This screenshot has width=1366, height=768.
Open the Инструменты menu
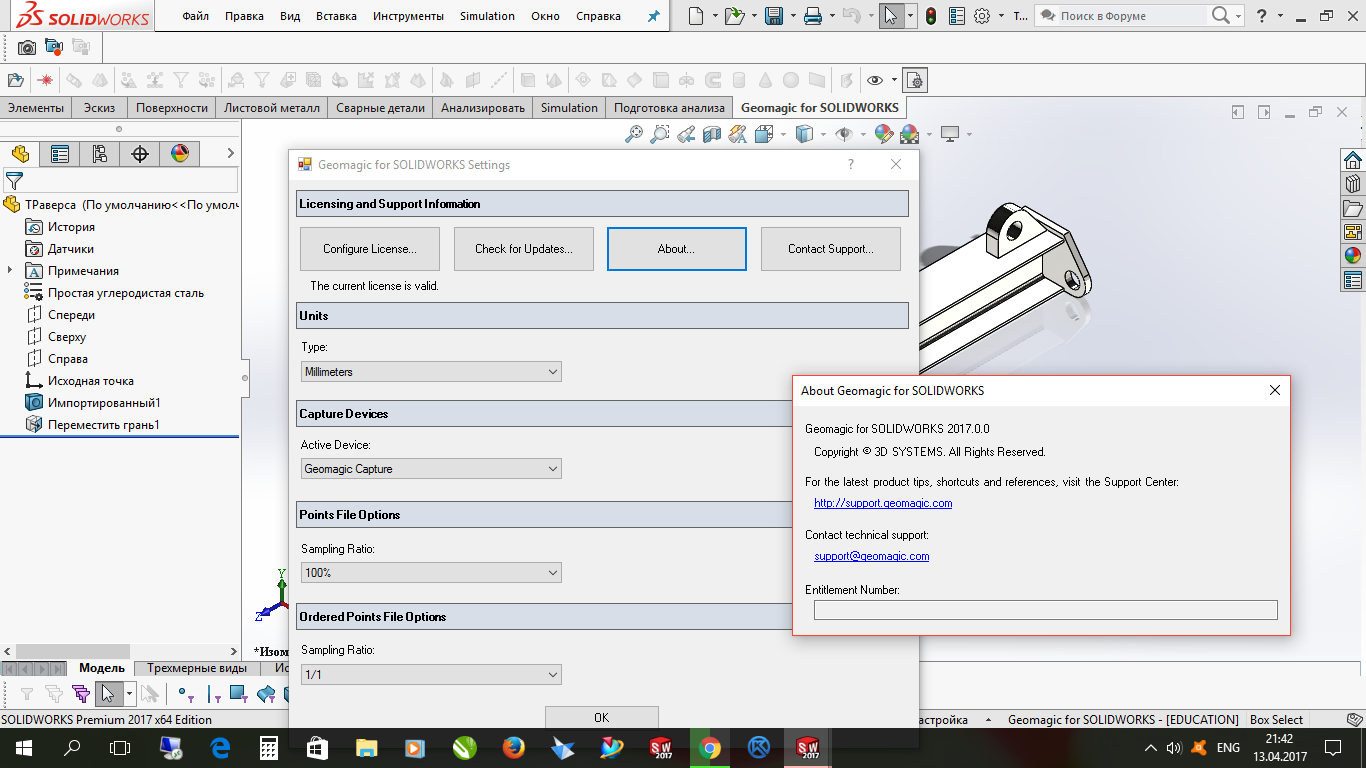(408, 16)
